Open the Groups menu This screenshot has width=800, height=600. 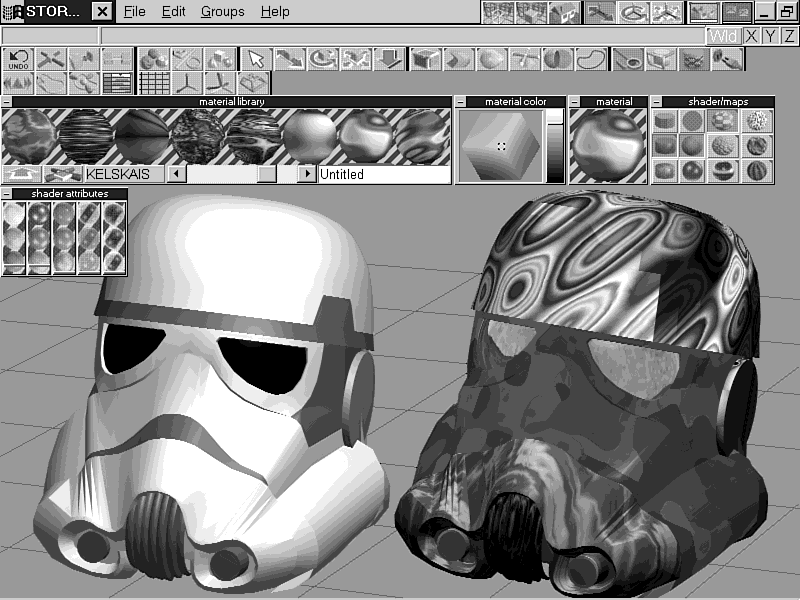click(222, 12)
